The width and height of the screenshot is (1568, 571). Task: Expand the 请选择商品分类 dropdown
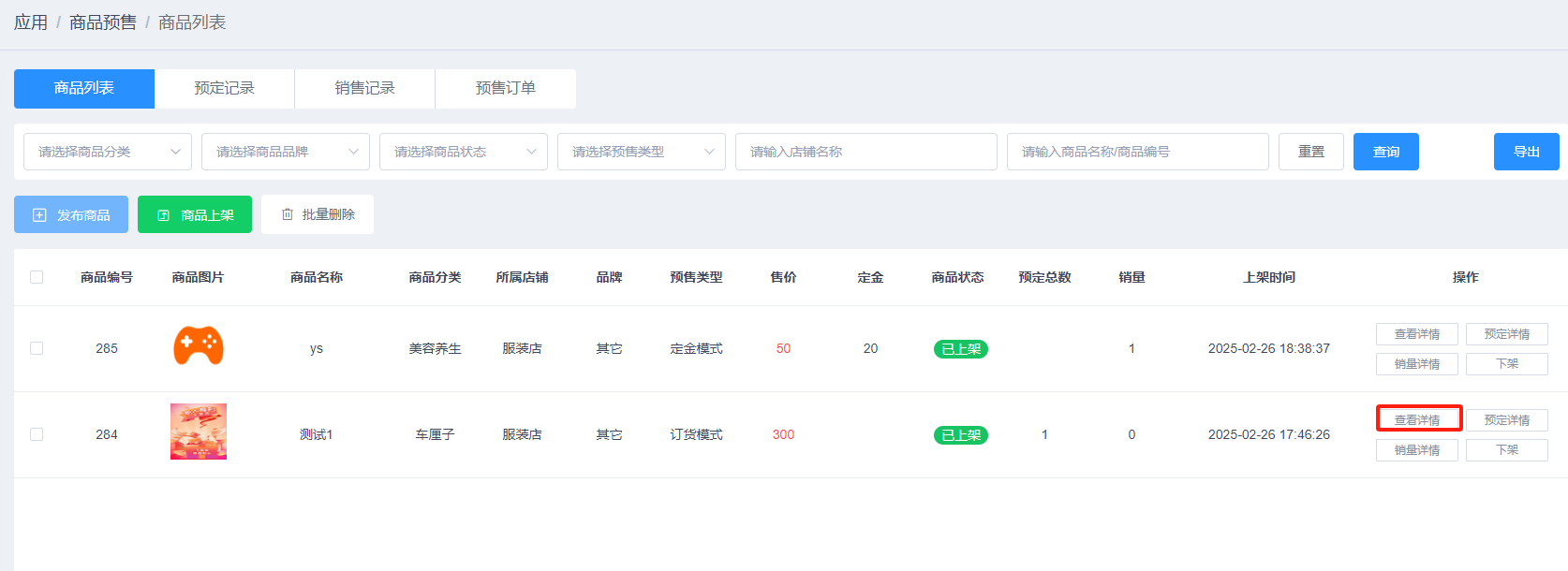pyautogui.click(x=108, y=152)
